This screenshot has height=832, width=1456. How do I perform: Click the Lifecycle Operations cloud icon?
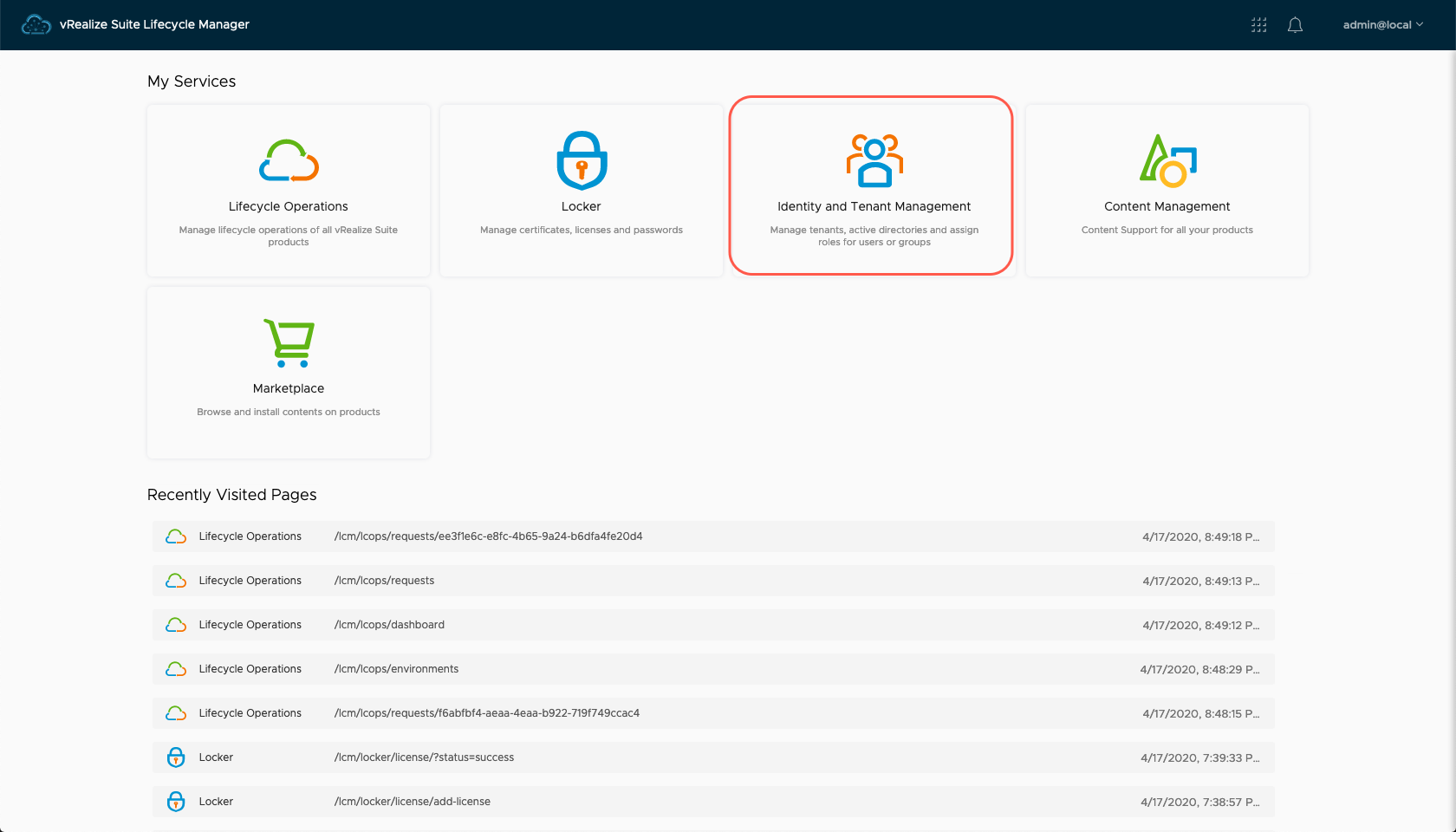tap(289, 161)
